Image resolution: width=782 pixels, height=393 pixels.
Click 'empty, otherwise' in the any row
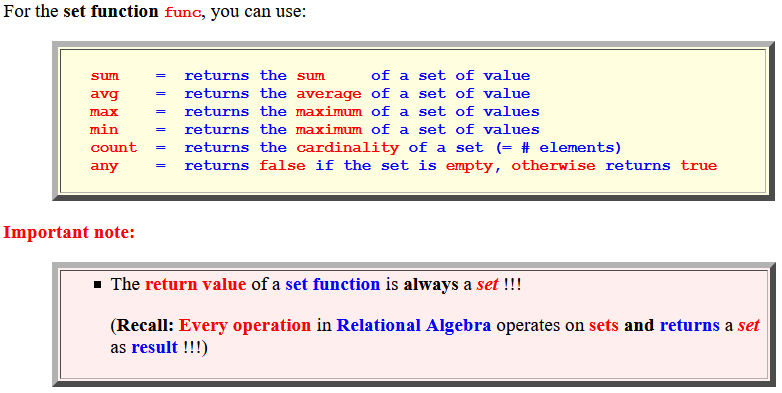[x=520, y=166]
